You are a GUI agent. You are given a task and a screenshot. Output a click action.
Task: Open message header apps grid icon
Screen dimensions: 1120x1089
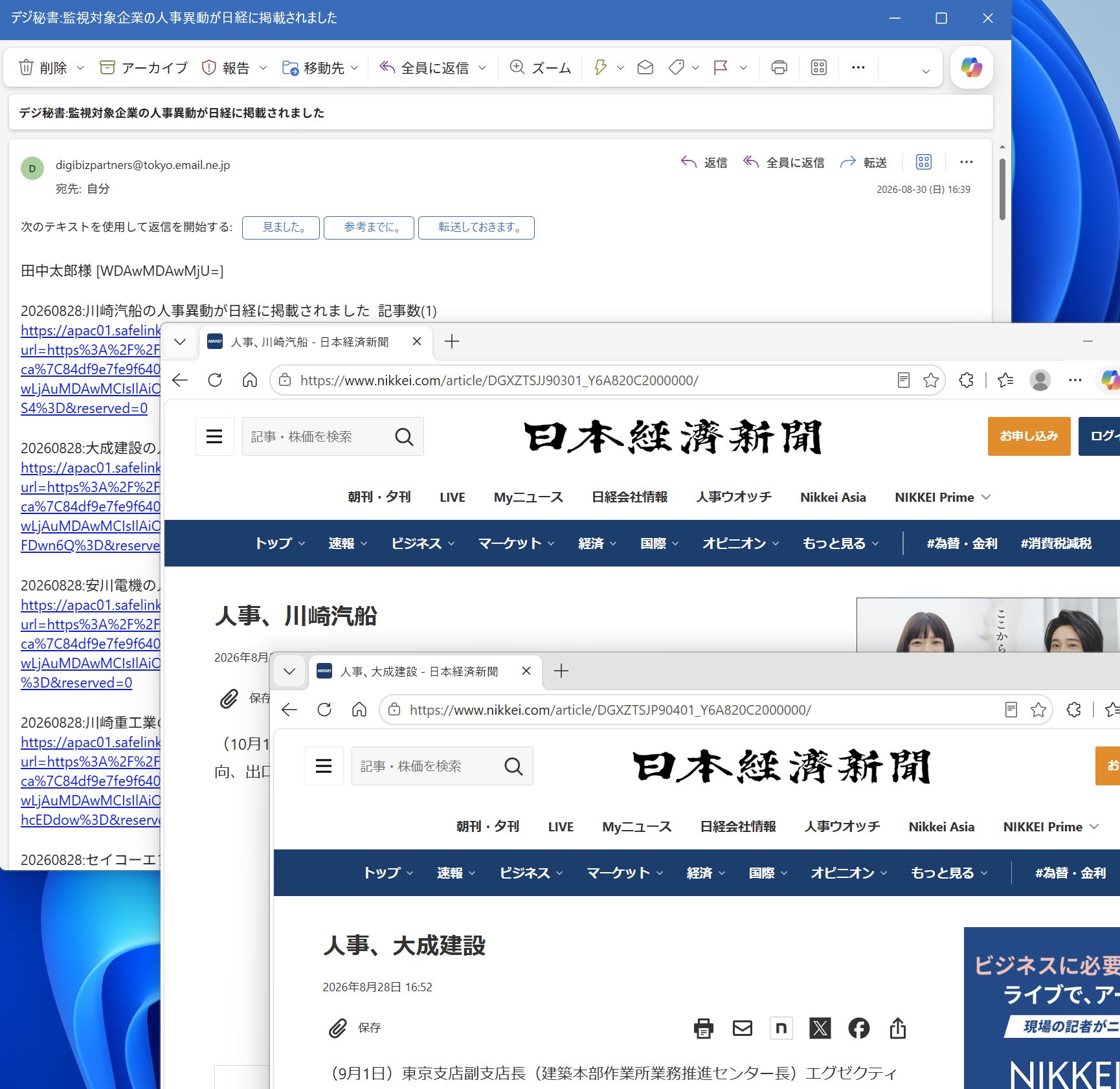click(x=924, y=162)
